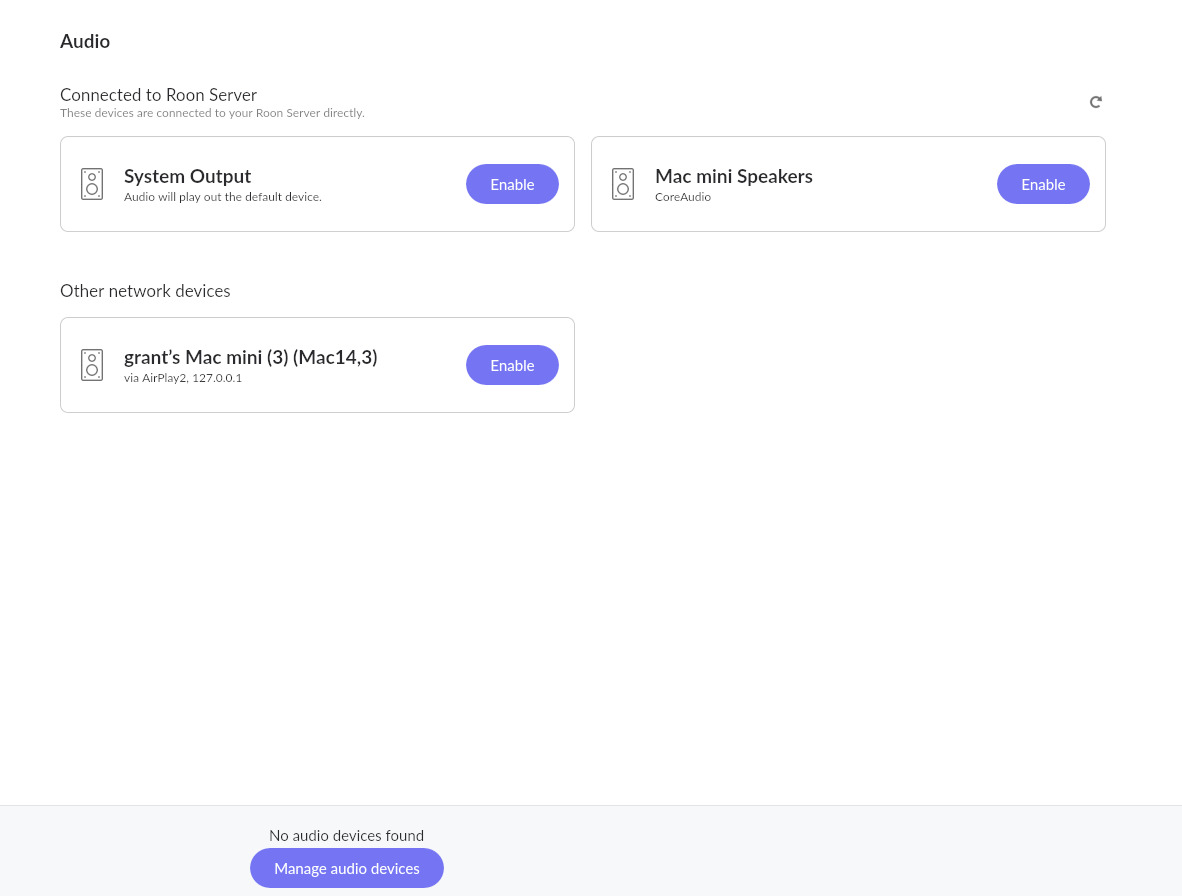
Task: Click grant's Mac mini (3) (Mac14,3) name
Action: 251,357
